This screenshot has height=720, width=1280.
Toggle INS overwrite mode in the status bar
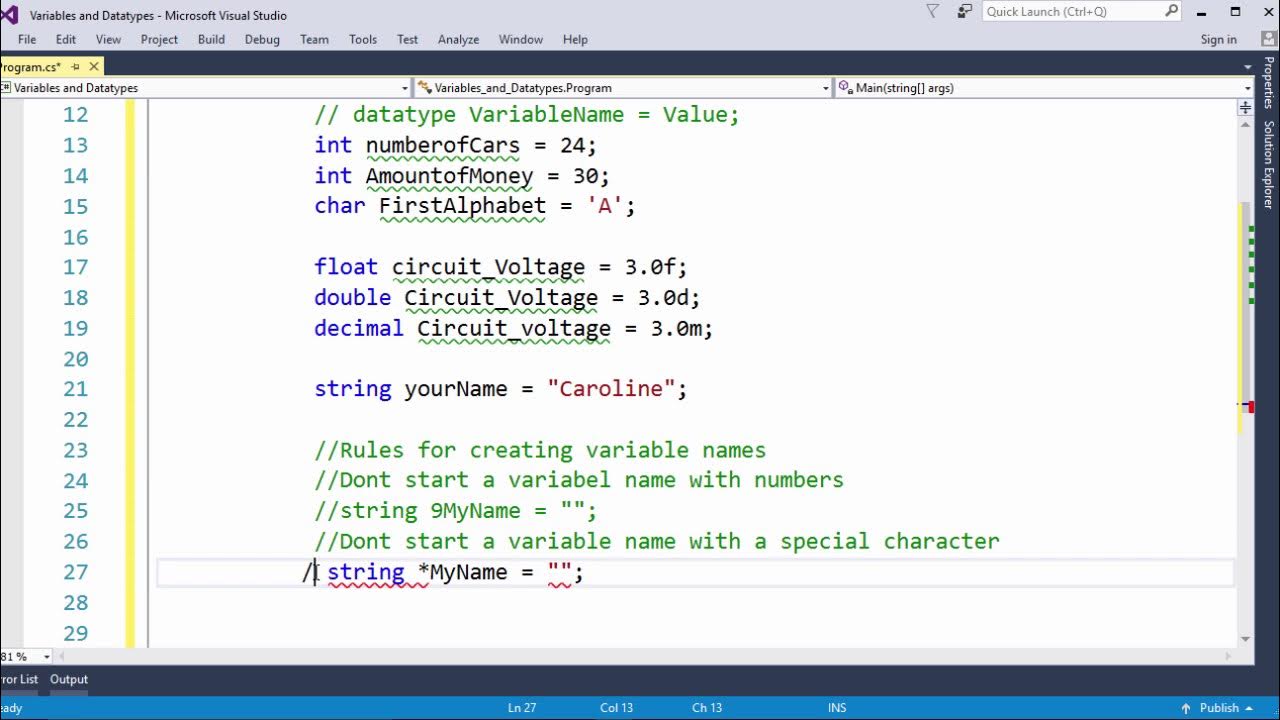[836, 707]
